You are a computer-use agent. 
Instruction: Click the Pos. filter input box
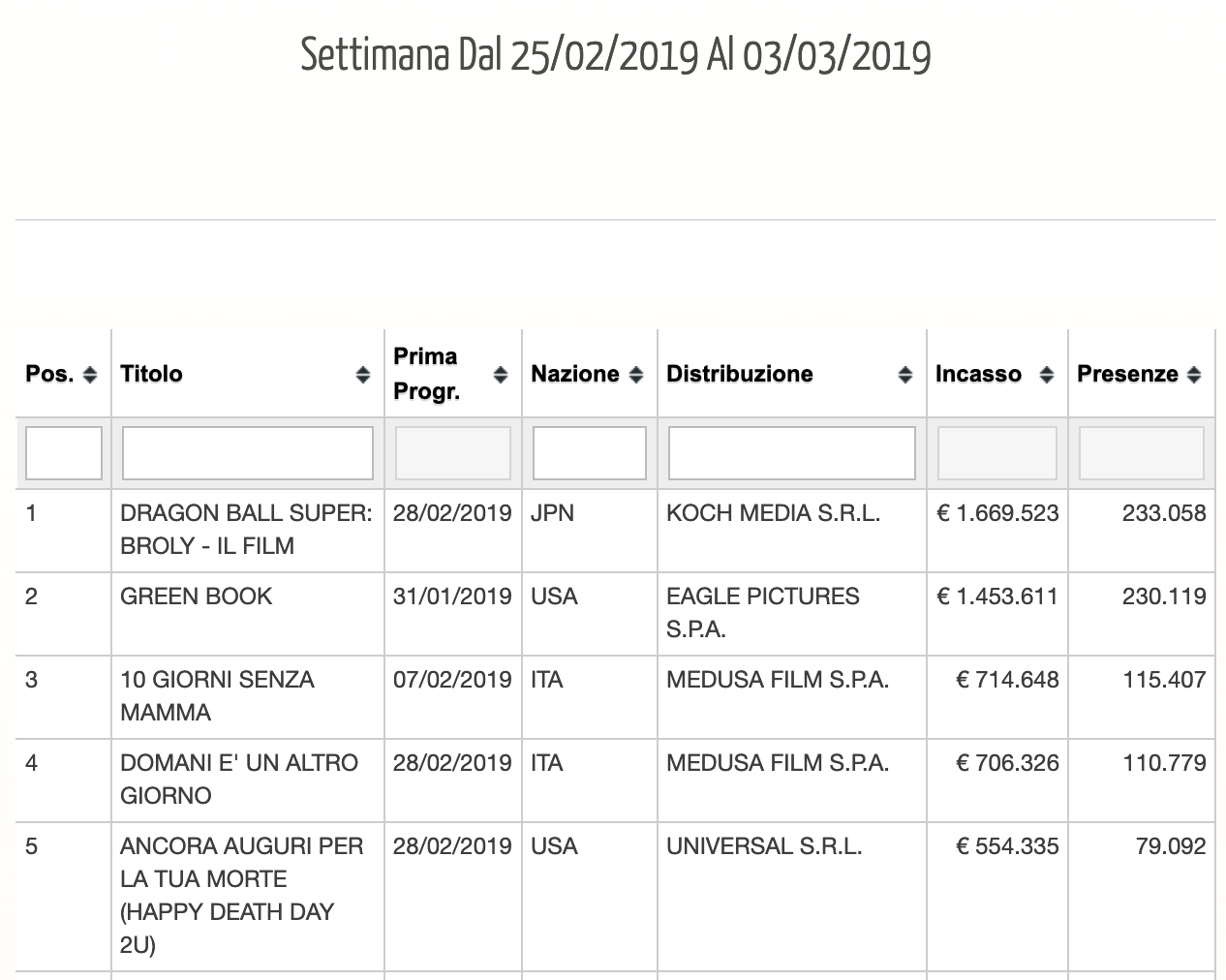64,453
